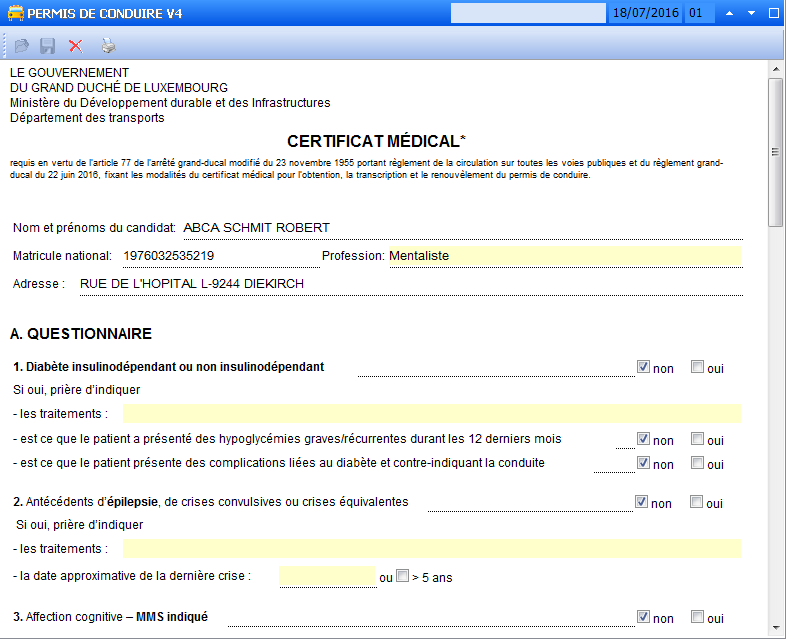This screenshot has width=786, height=639.
Task: Check 'oui' for diabetes complications question
Action: [698, 463]
